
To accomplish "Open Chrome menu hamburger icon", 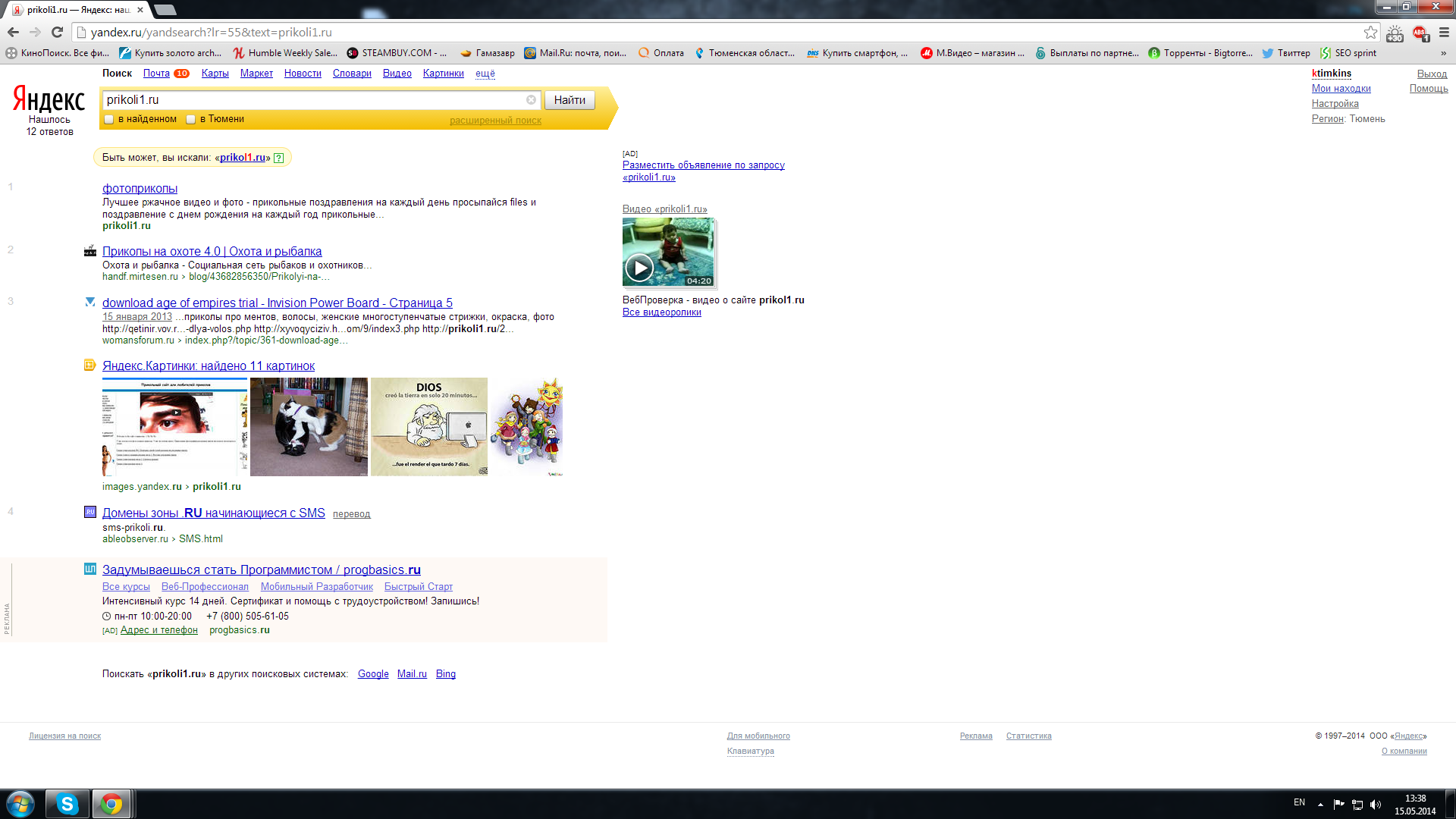I will click(x=1444, y=32).
